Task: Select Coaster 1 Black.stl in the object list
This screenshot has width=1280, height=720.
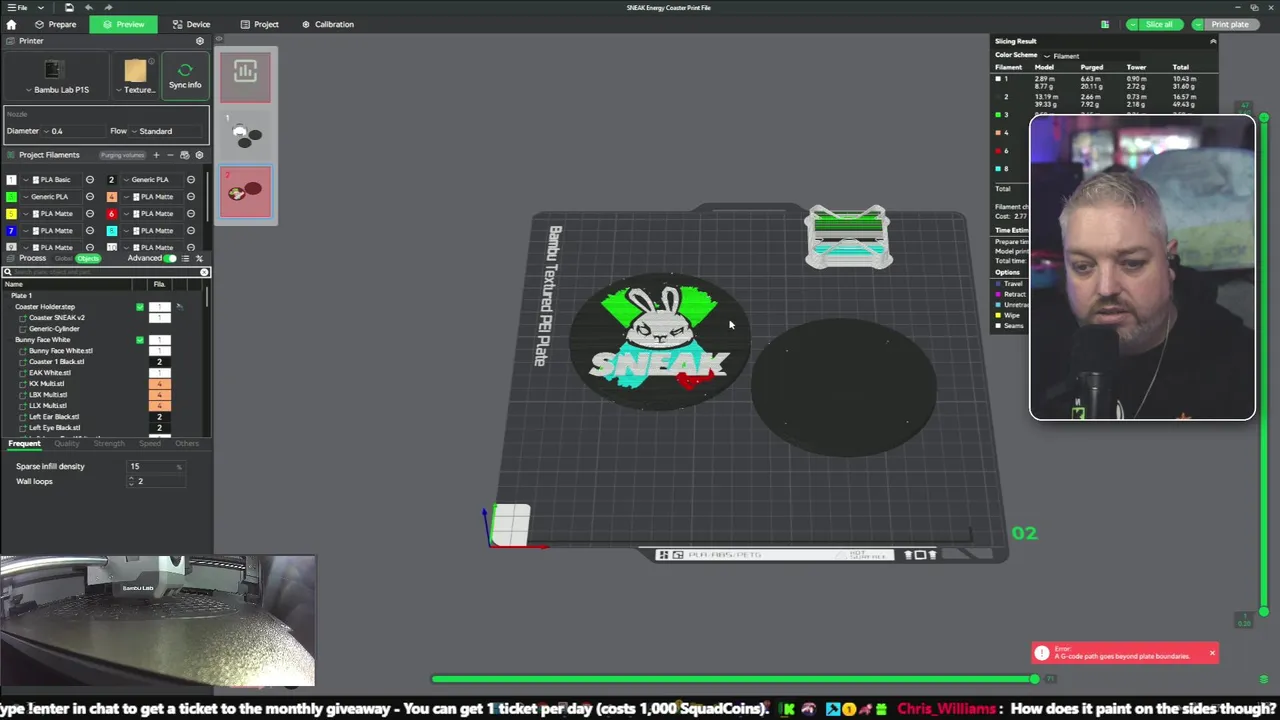Action: point(57,362)
